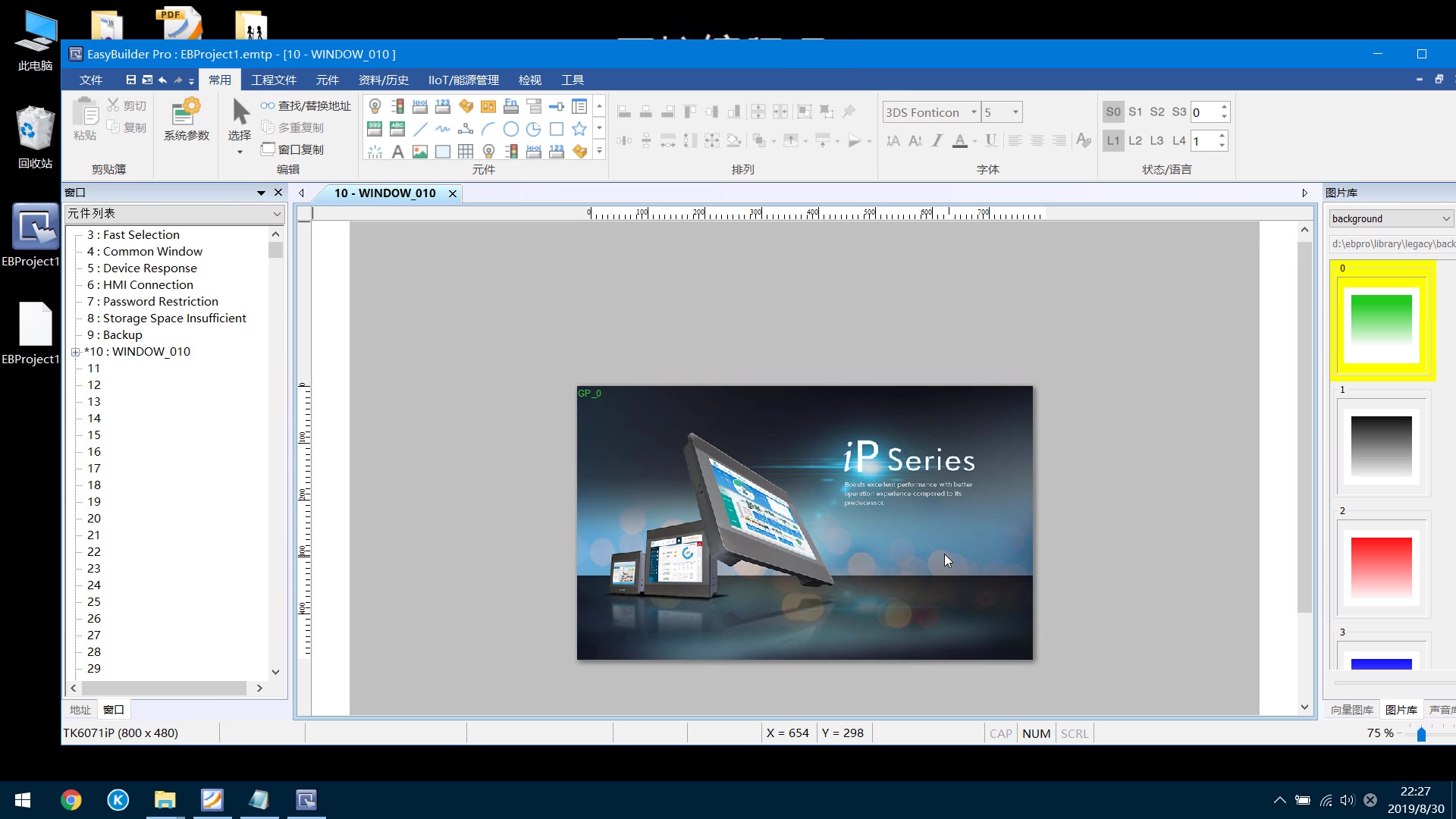Insert a text object with the A icon
Viewport: 1456px width, 819px height.
coord(397,152)
